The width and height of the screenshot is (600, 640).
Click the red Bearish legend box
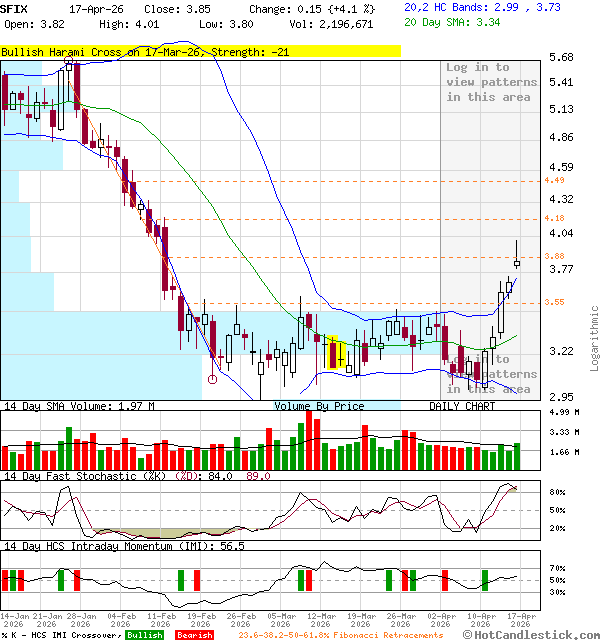(x=194, y=635)
